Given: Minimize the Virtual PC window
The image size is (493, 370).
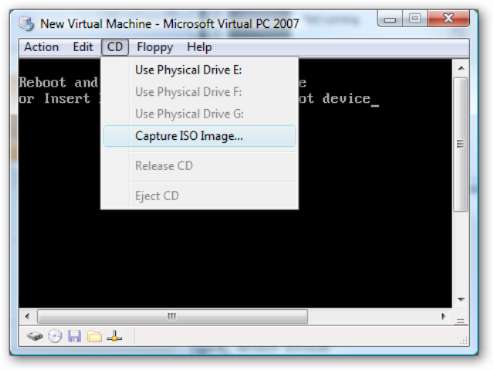Looking at the screenshot, I should point(390,19).
